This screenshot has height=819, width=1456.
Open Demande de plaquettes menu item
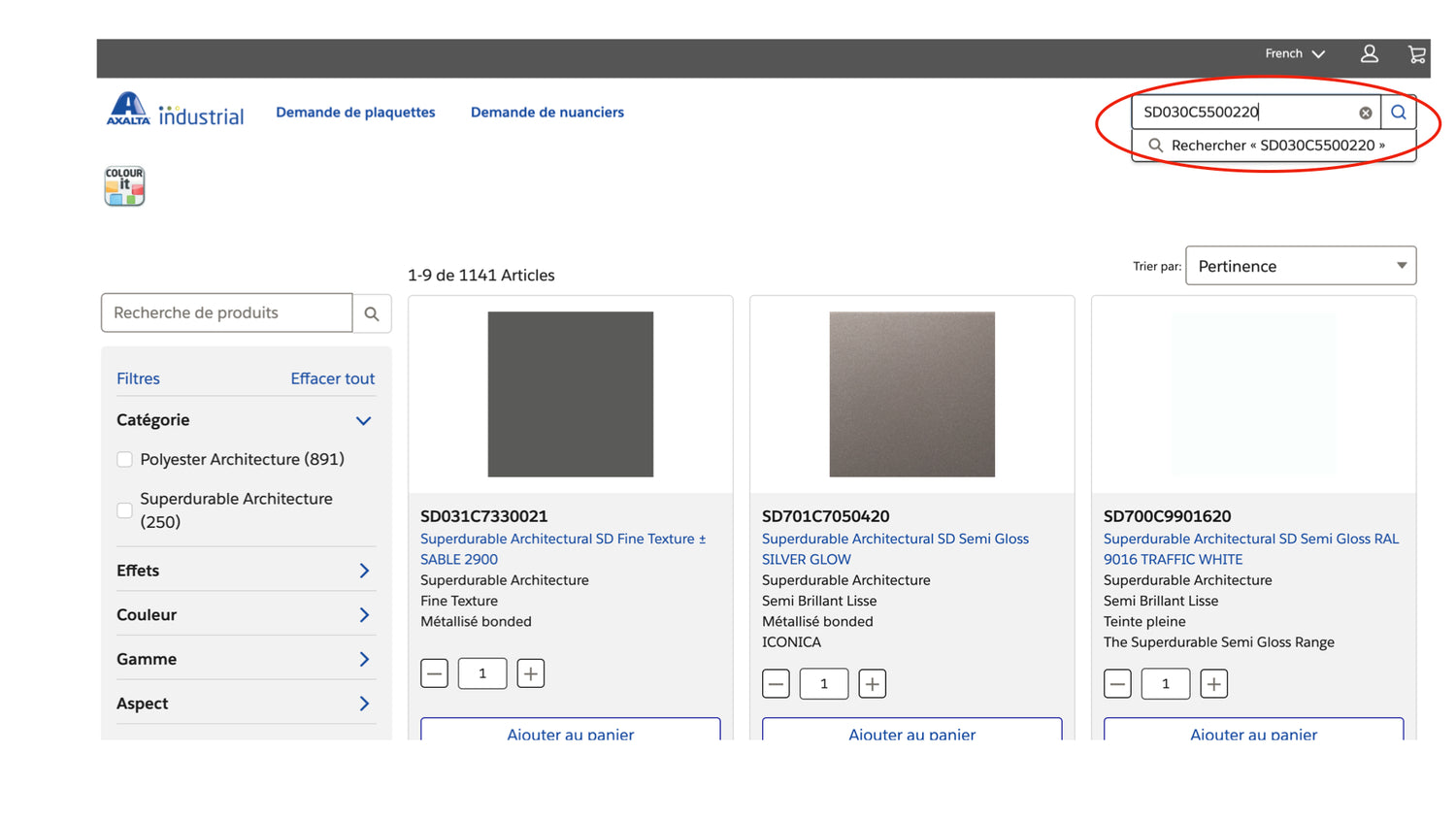pyautogui.click(x=355, y=113)
